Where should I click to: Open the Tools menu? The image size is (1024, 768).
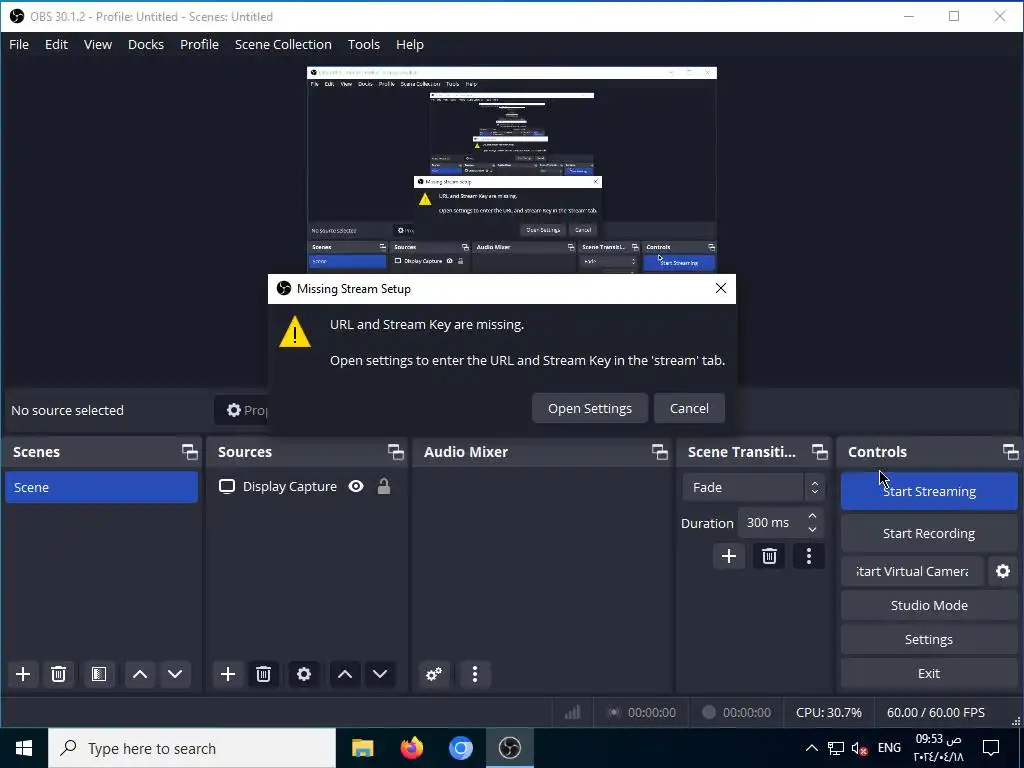[x=364, y=44]
